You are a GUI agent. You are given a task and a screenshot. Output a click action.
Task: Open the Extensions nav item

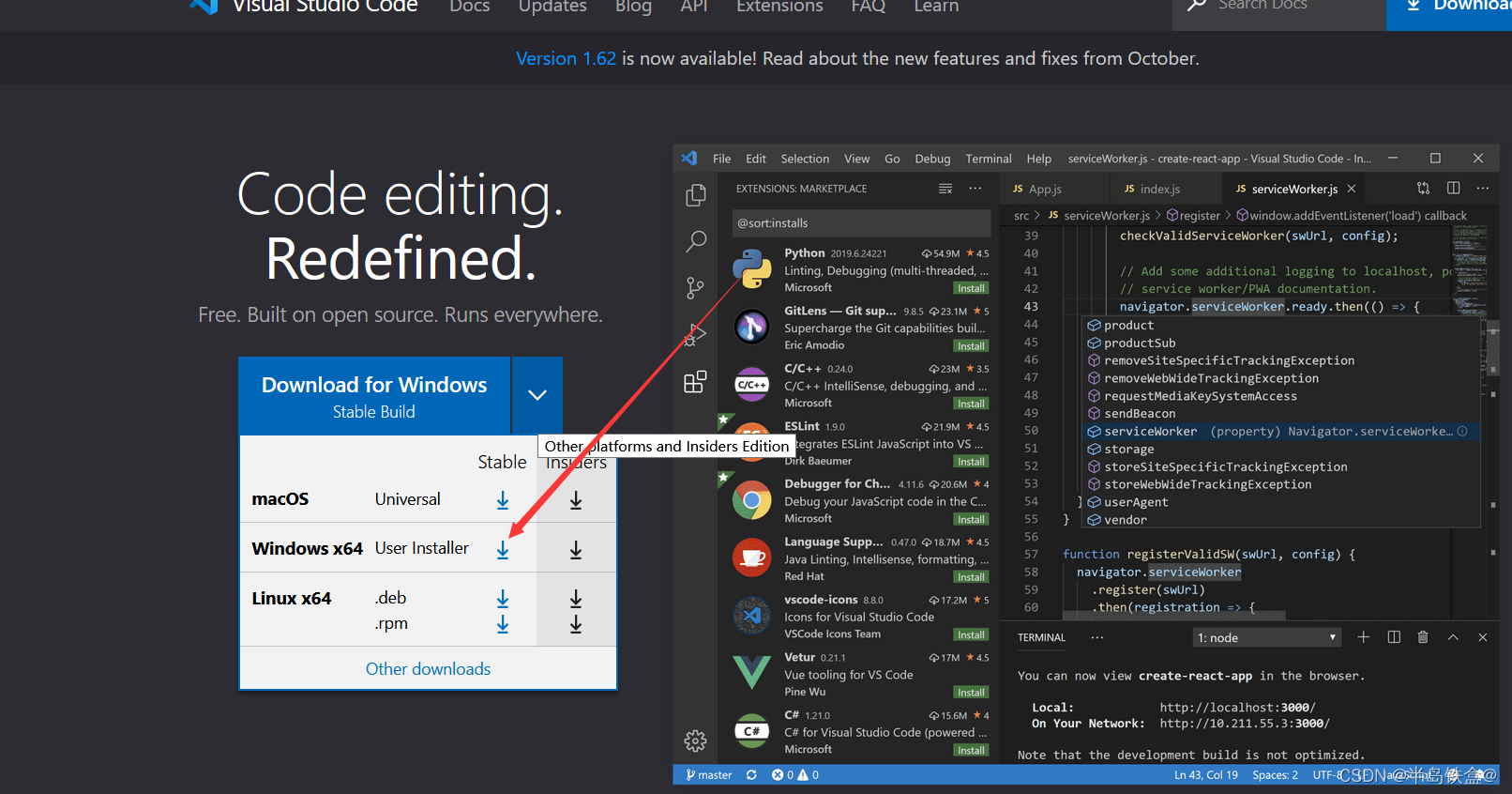click(x=779, y=7)
